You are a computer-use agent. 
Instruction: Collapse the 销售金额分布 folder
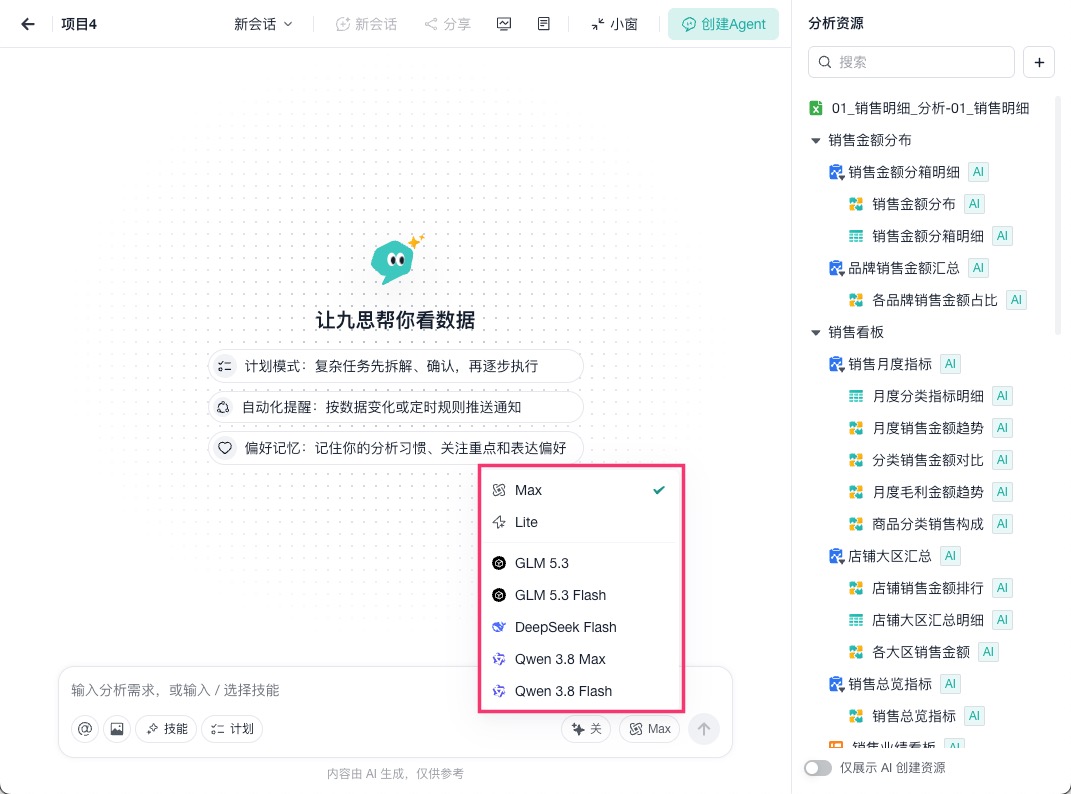point(816,141)
